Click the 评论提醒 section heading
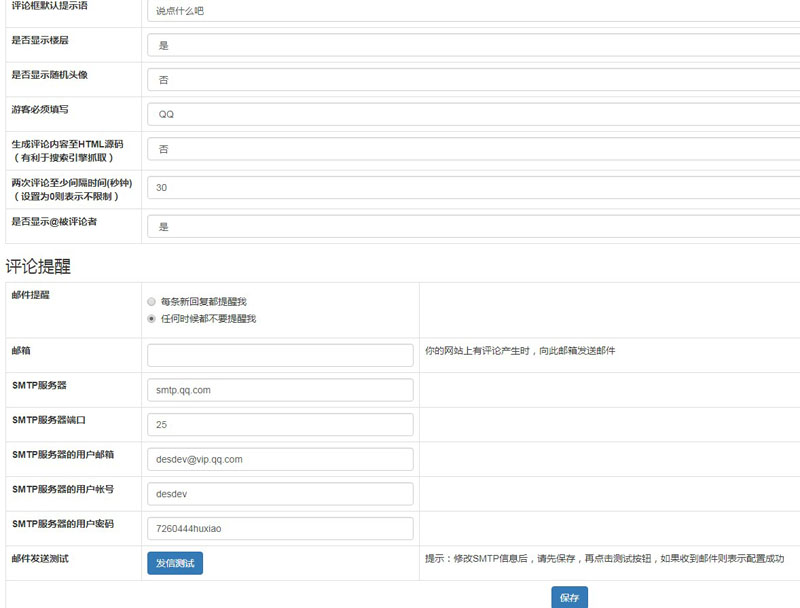The image size is (800, 608). tap(38, 266)
